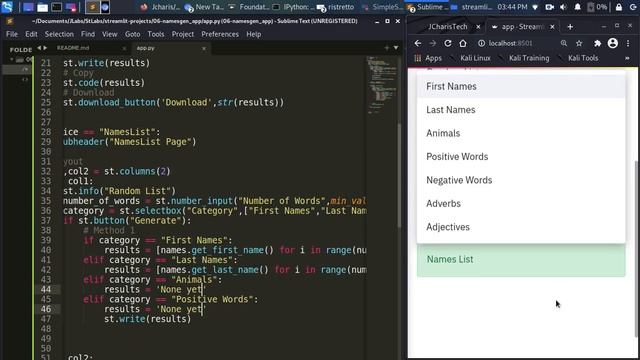Open the Selection menu
This screenshot has height=360, width=640.
coord(59,34)
